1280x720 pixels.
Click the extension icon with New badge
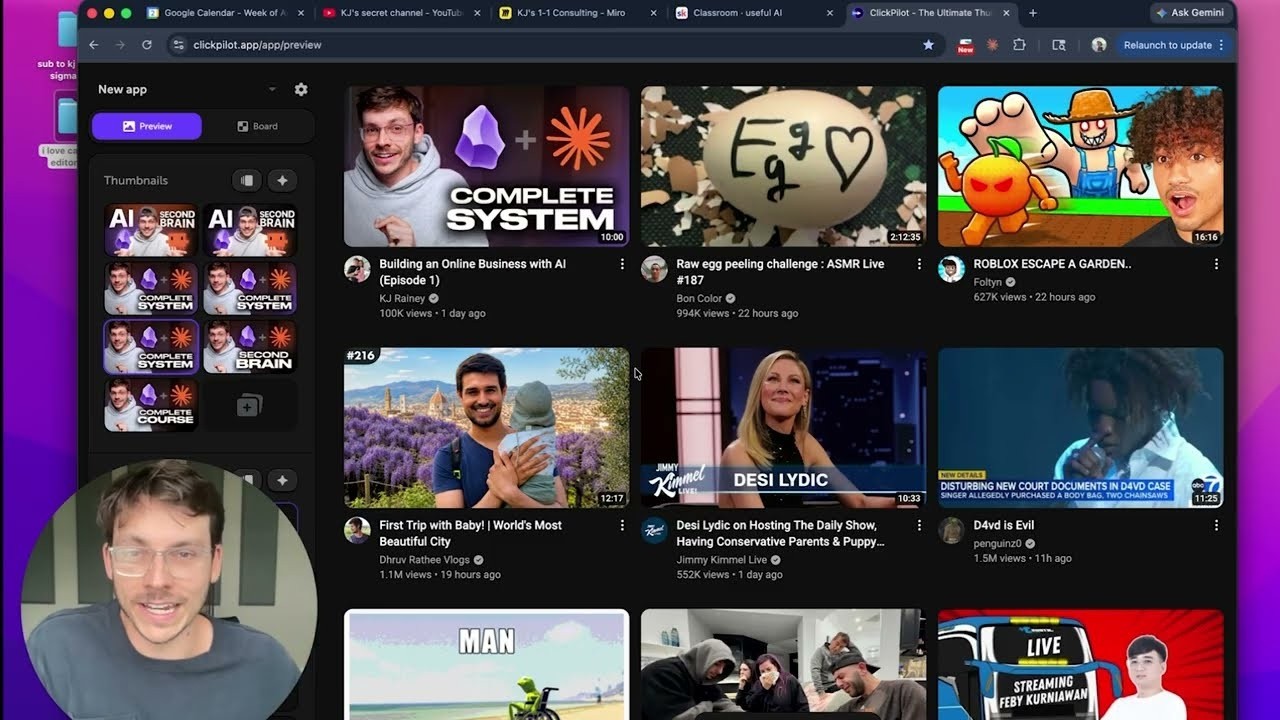[965, 45]
